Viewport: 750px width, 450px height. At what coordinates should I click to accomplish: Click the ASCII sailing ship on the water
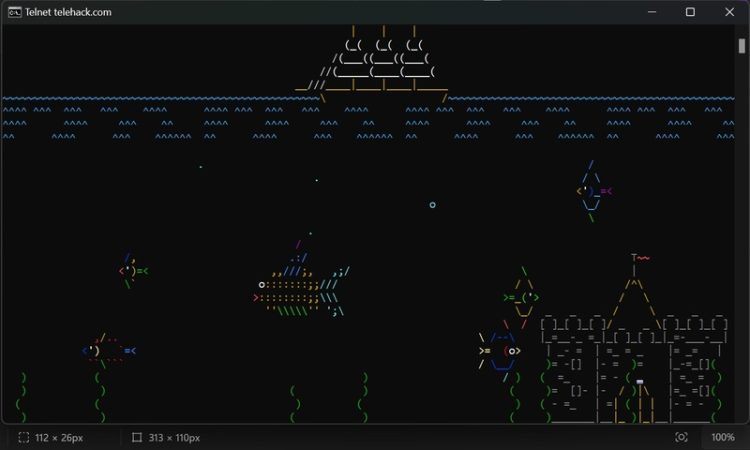pyautogui.click(x=372, y=65)
